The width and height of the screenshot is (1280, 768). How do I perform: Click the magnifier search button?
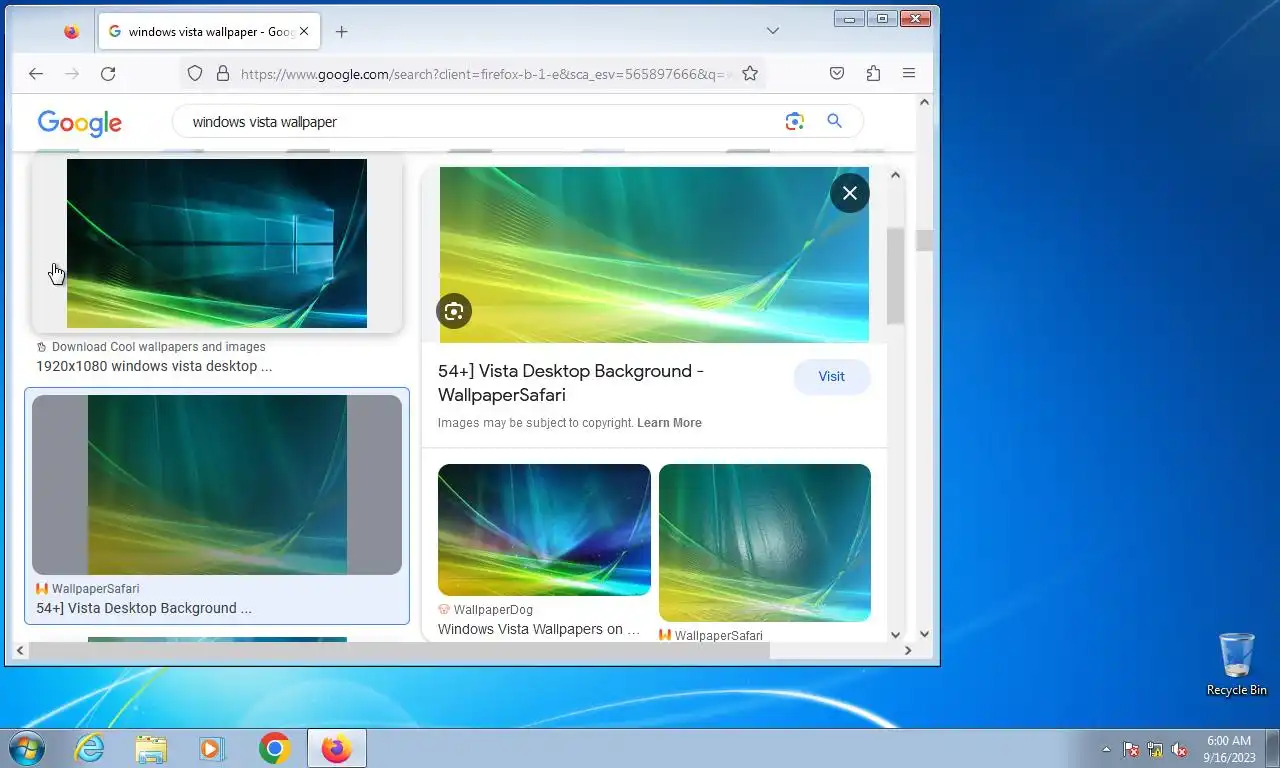click(834, 121)
